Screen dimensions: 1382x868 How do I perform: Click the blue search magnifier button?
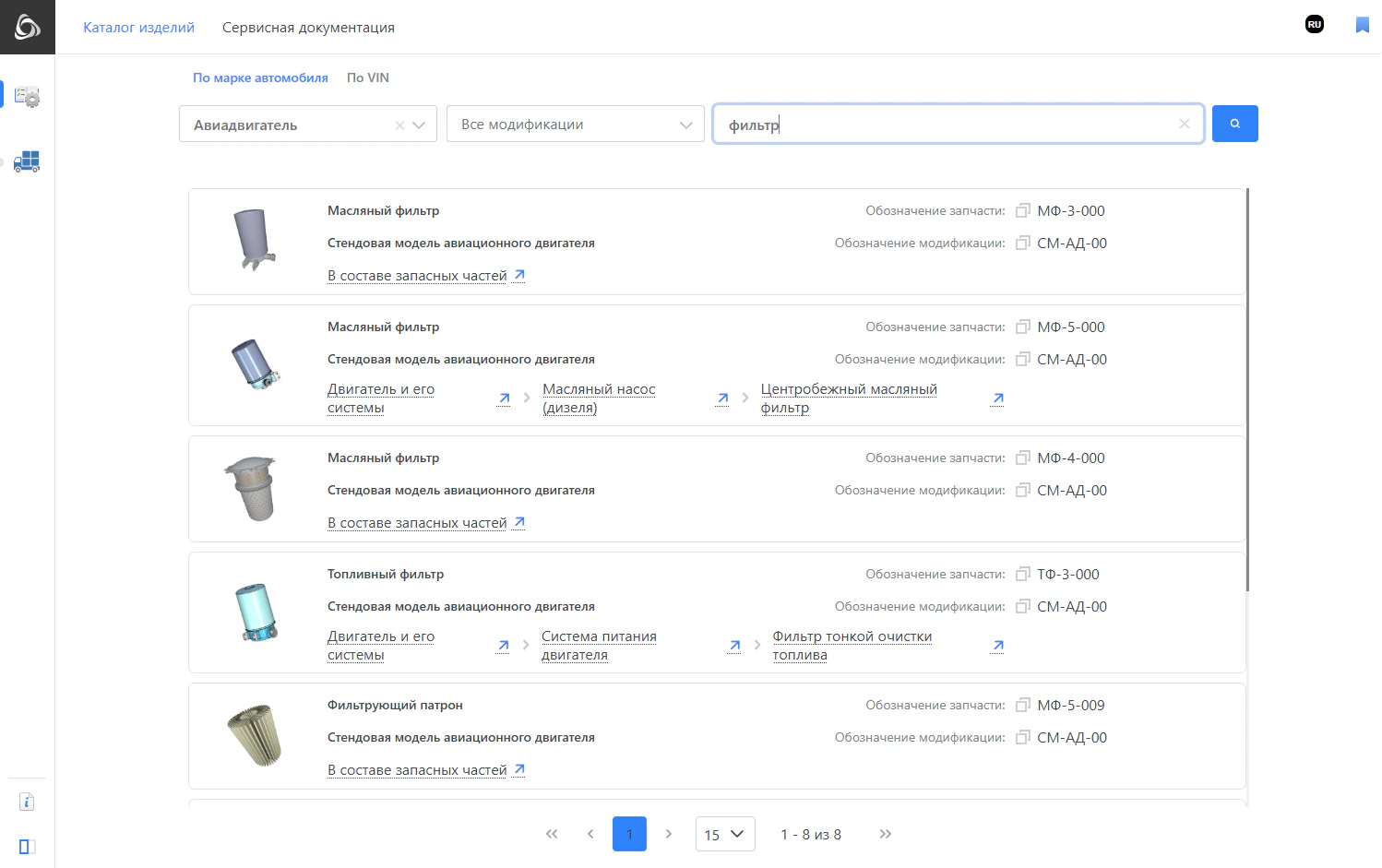pyautogui.click(x=1234, y=124)
